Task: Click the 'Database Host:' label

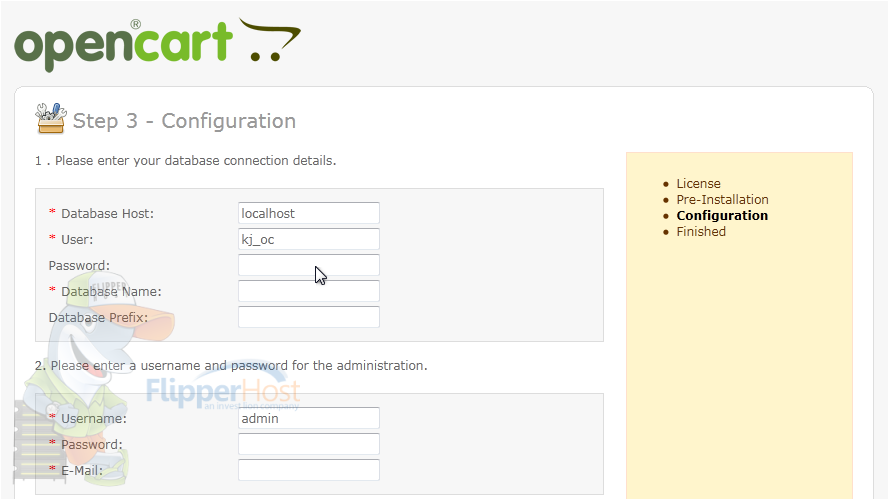Action: click(107, 214)
